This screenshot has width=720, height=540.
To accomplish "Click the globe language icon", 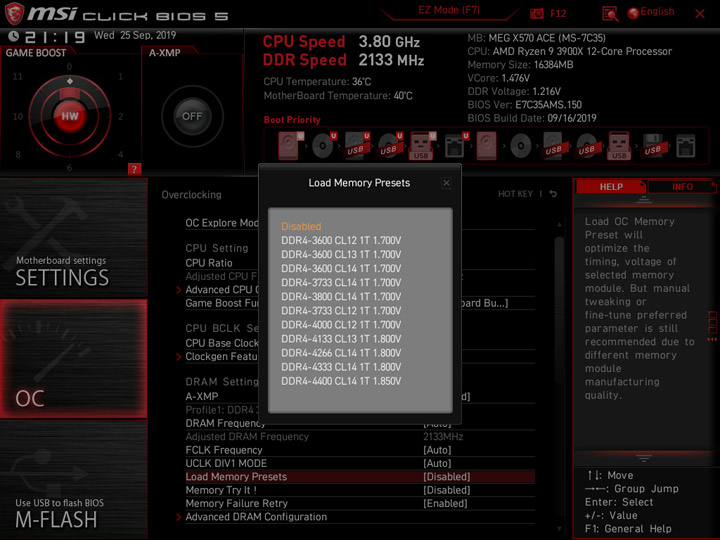I will click(633, 13).
